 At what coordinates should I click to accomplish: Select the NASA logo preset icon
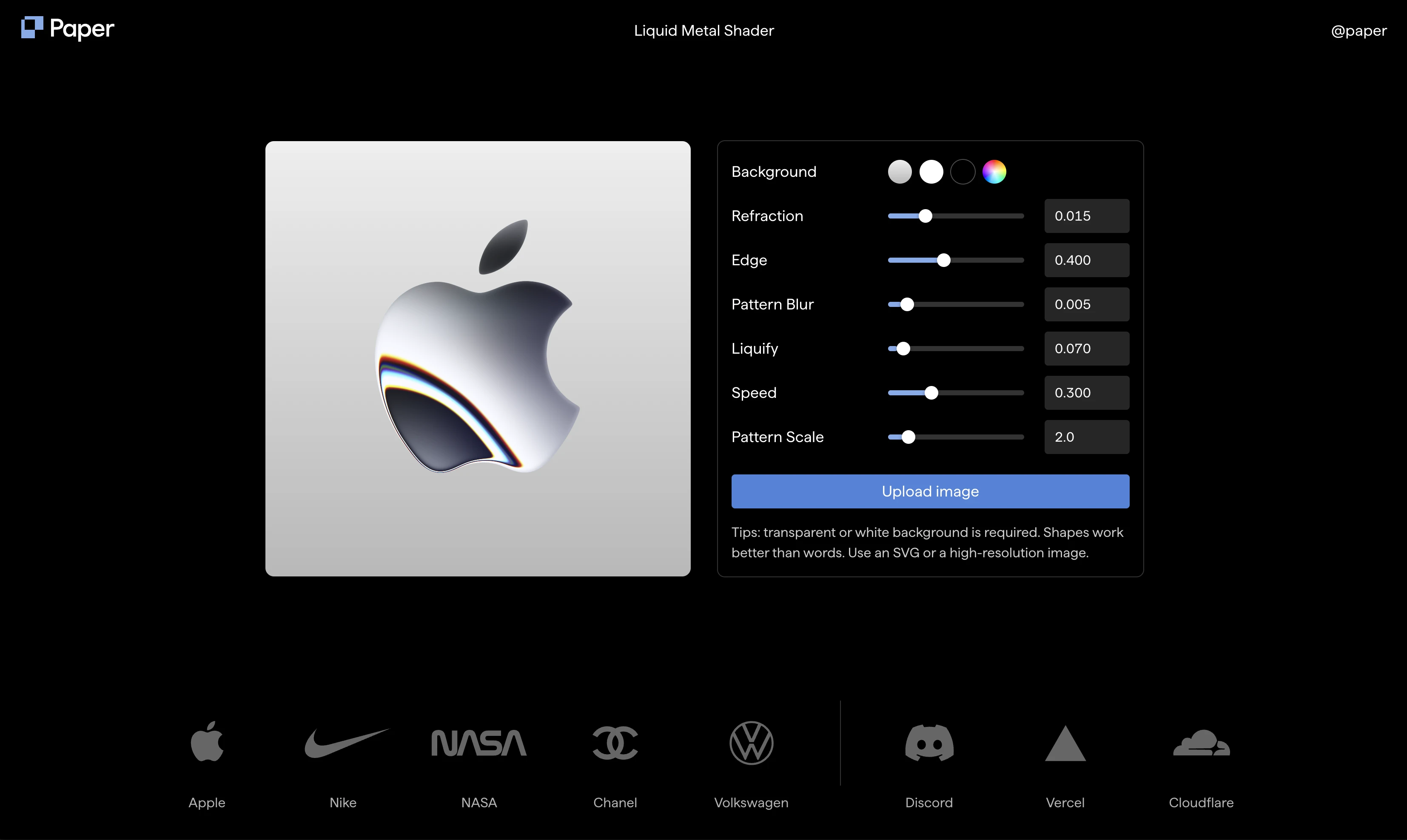479,743
